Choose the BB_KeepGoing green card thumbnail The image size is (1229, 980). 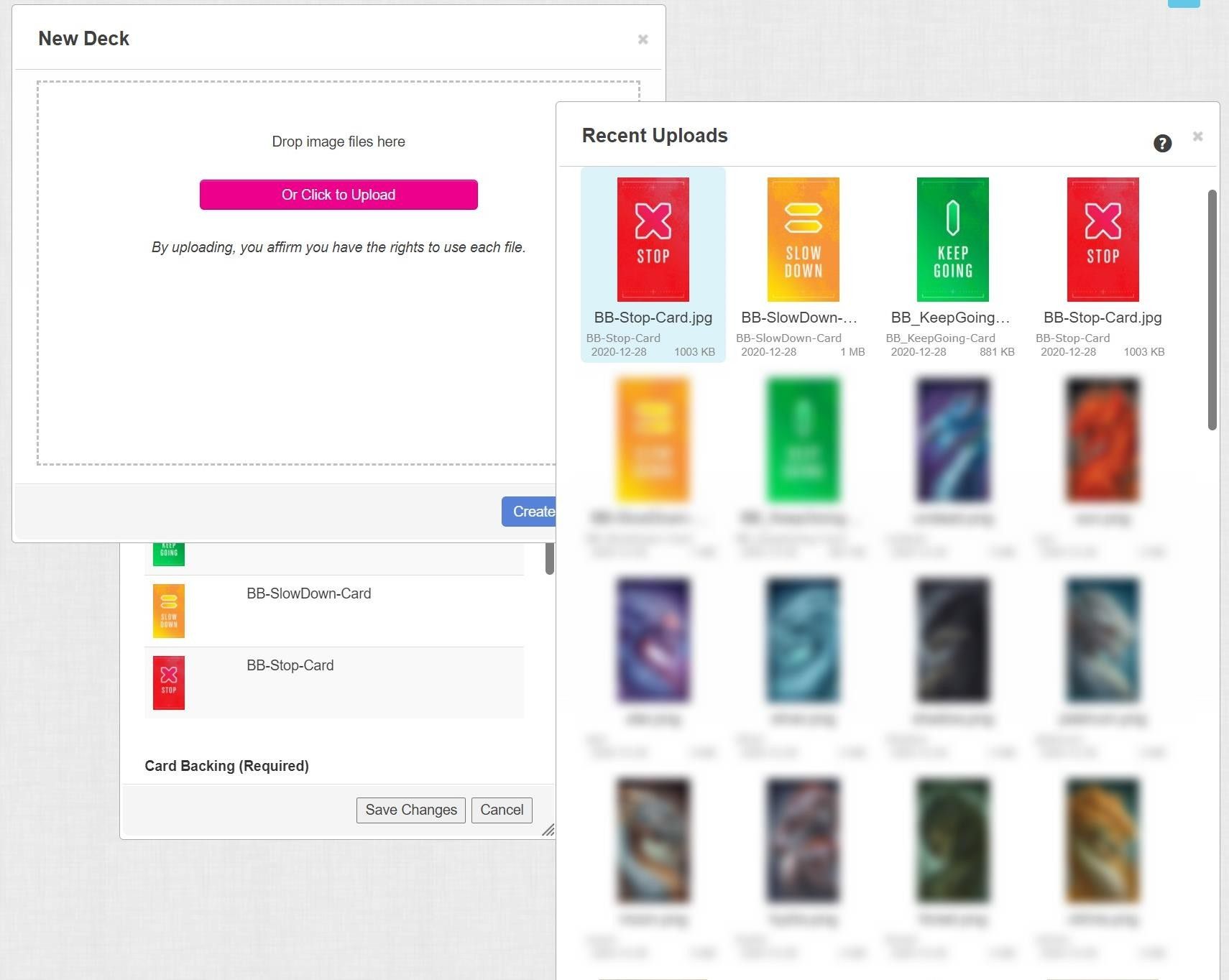pos(952,240)
